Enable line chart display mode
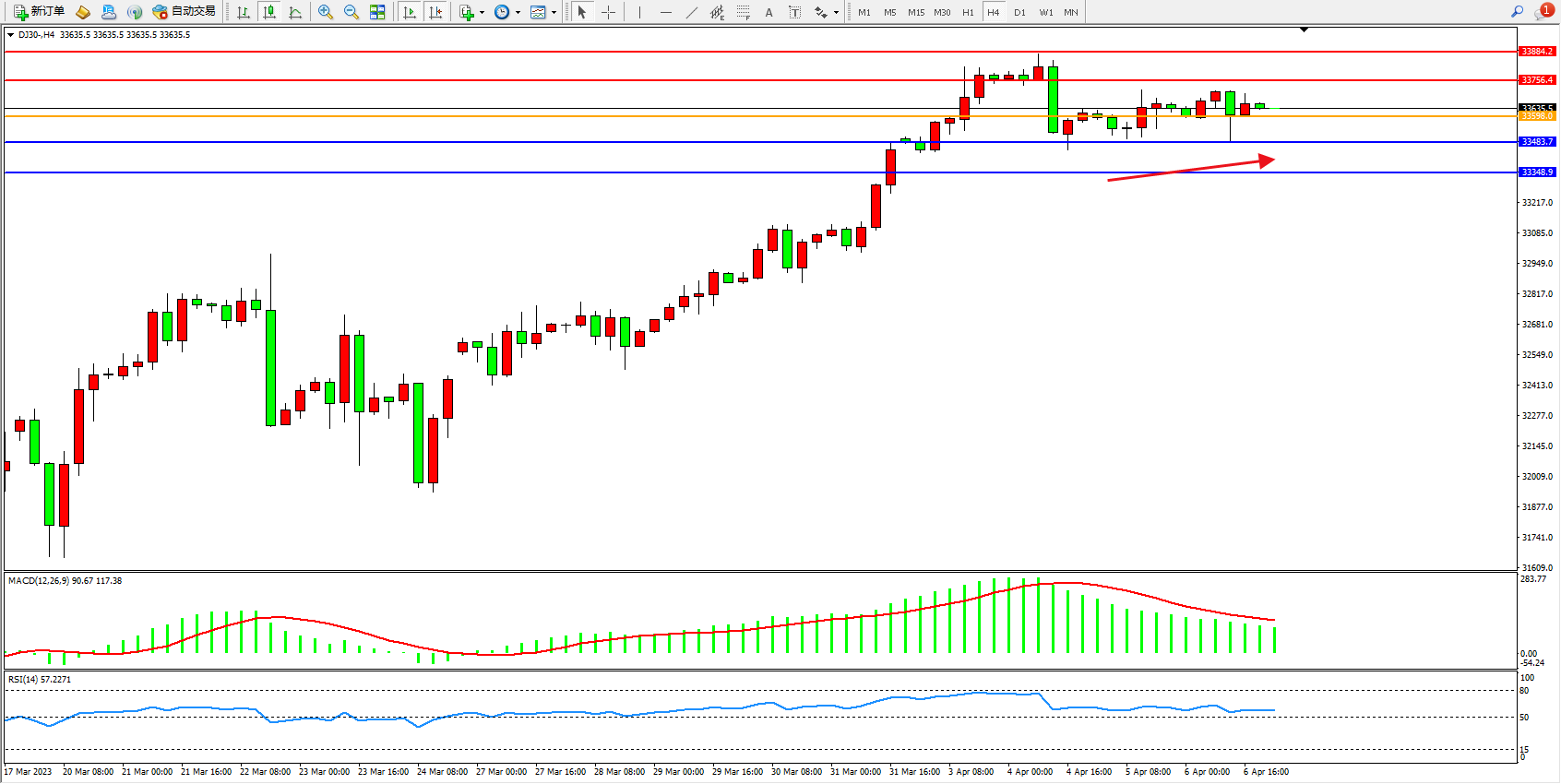1561x784 pixels. pos(295,12)
